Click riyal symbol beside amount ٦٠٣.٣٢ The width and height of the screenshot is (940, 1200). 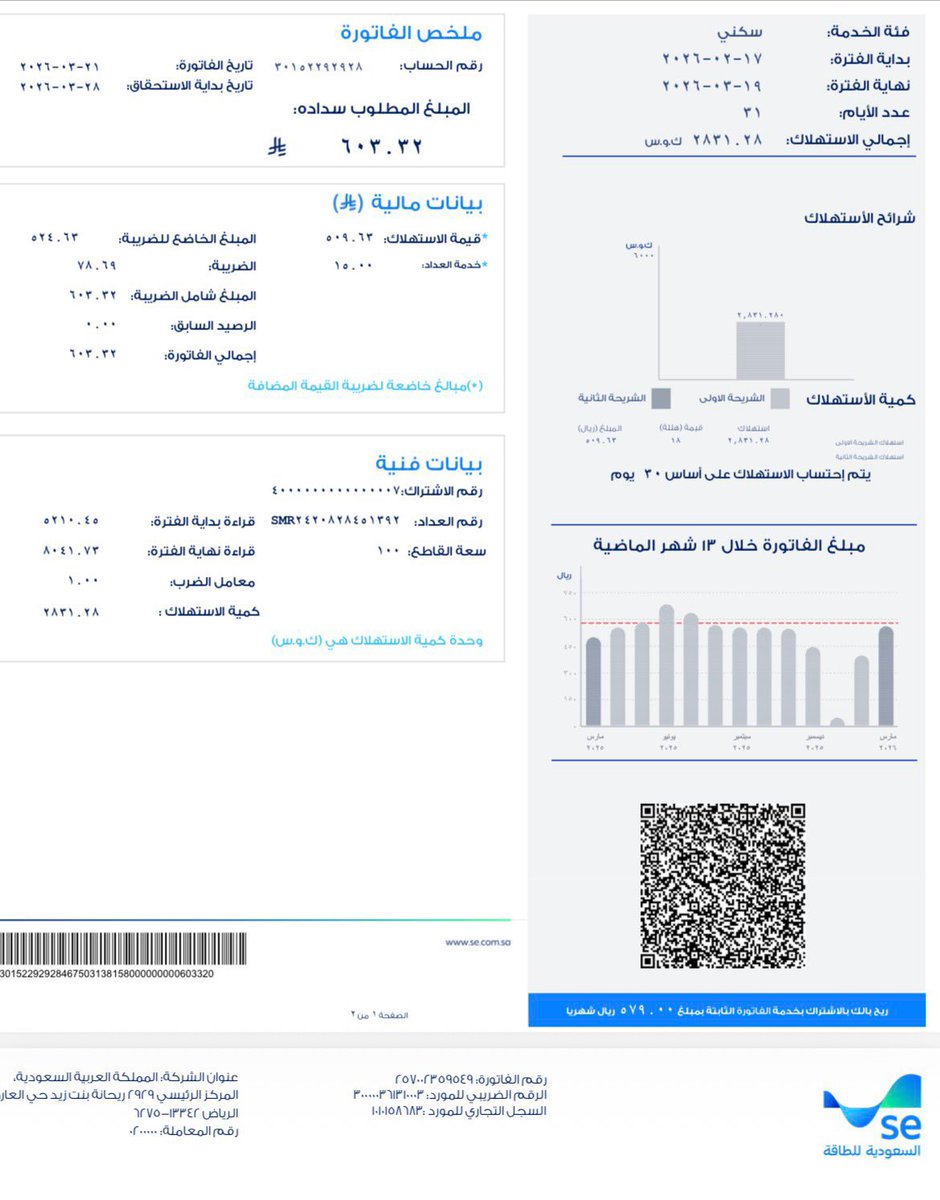pos(277,147)
